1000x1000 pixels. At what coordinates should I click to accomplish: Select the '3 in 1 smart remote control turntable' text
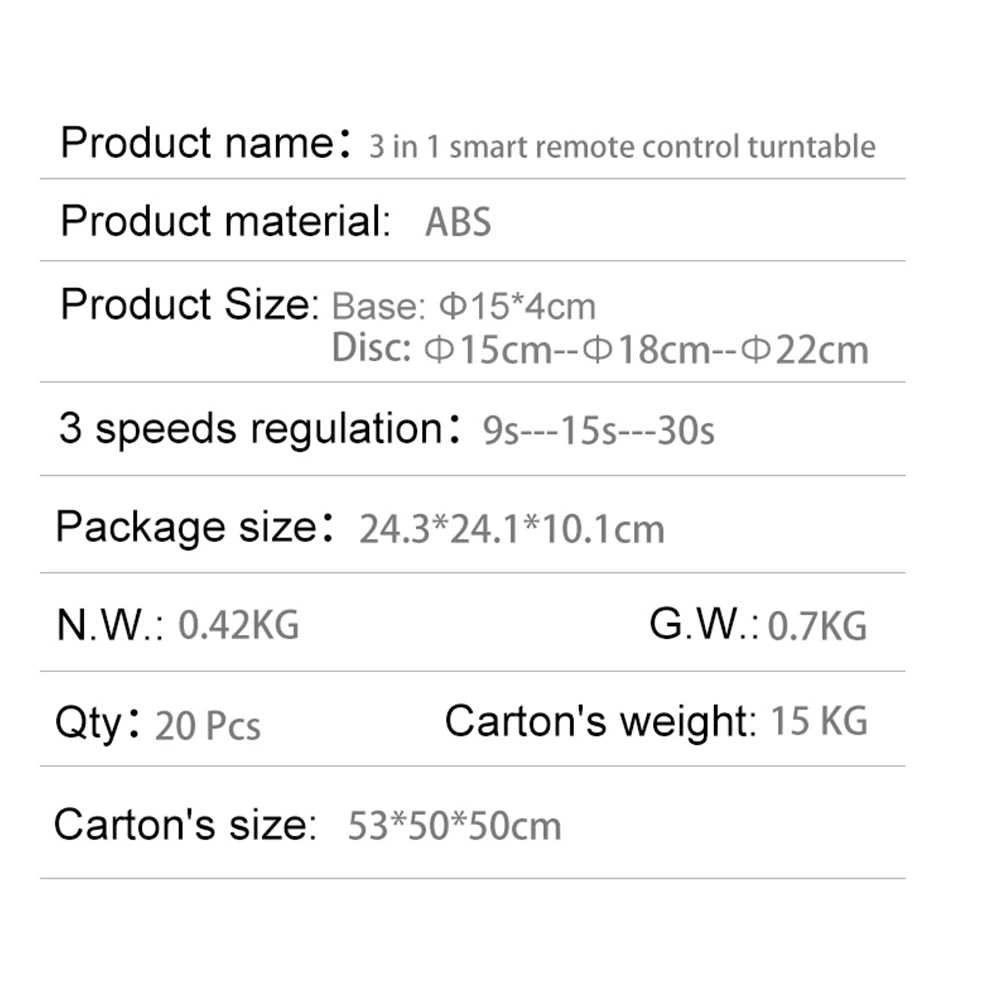point(622,147)
